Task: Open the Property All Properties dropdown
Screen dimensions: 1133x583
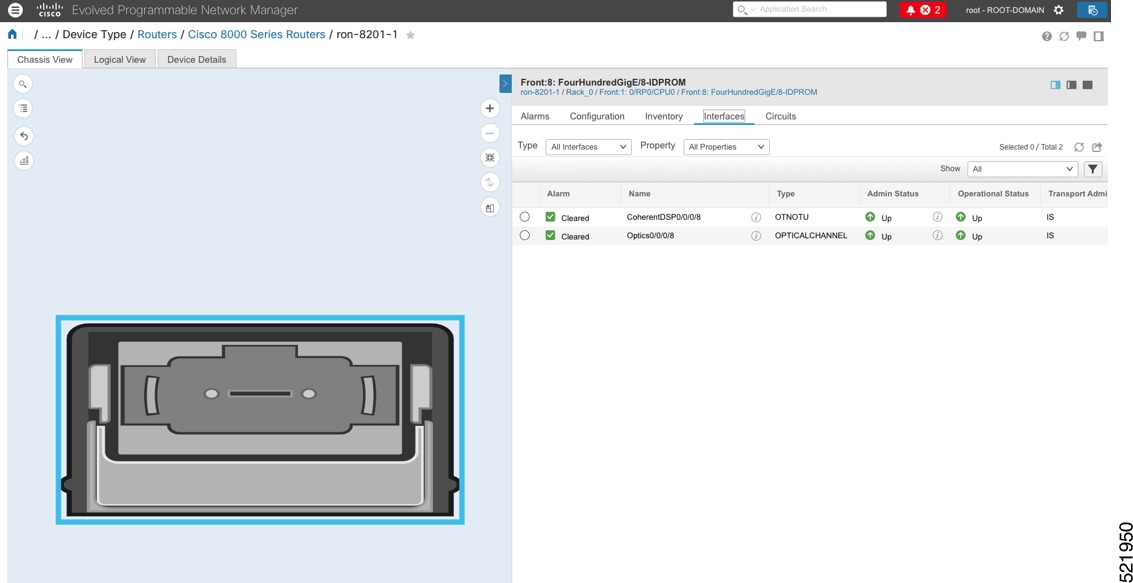Action: 726,147
